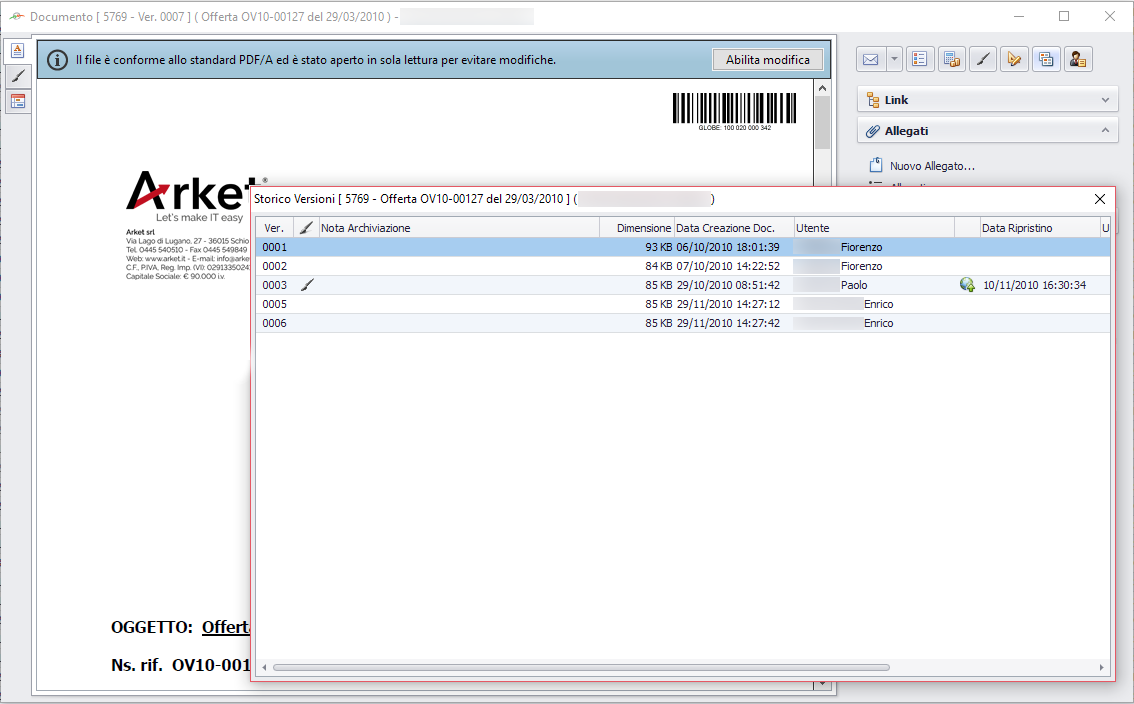This screenshot has height=704, width=1134.
Task: Collapse the Allegati panel
Action: (1105, 130)
